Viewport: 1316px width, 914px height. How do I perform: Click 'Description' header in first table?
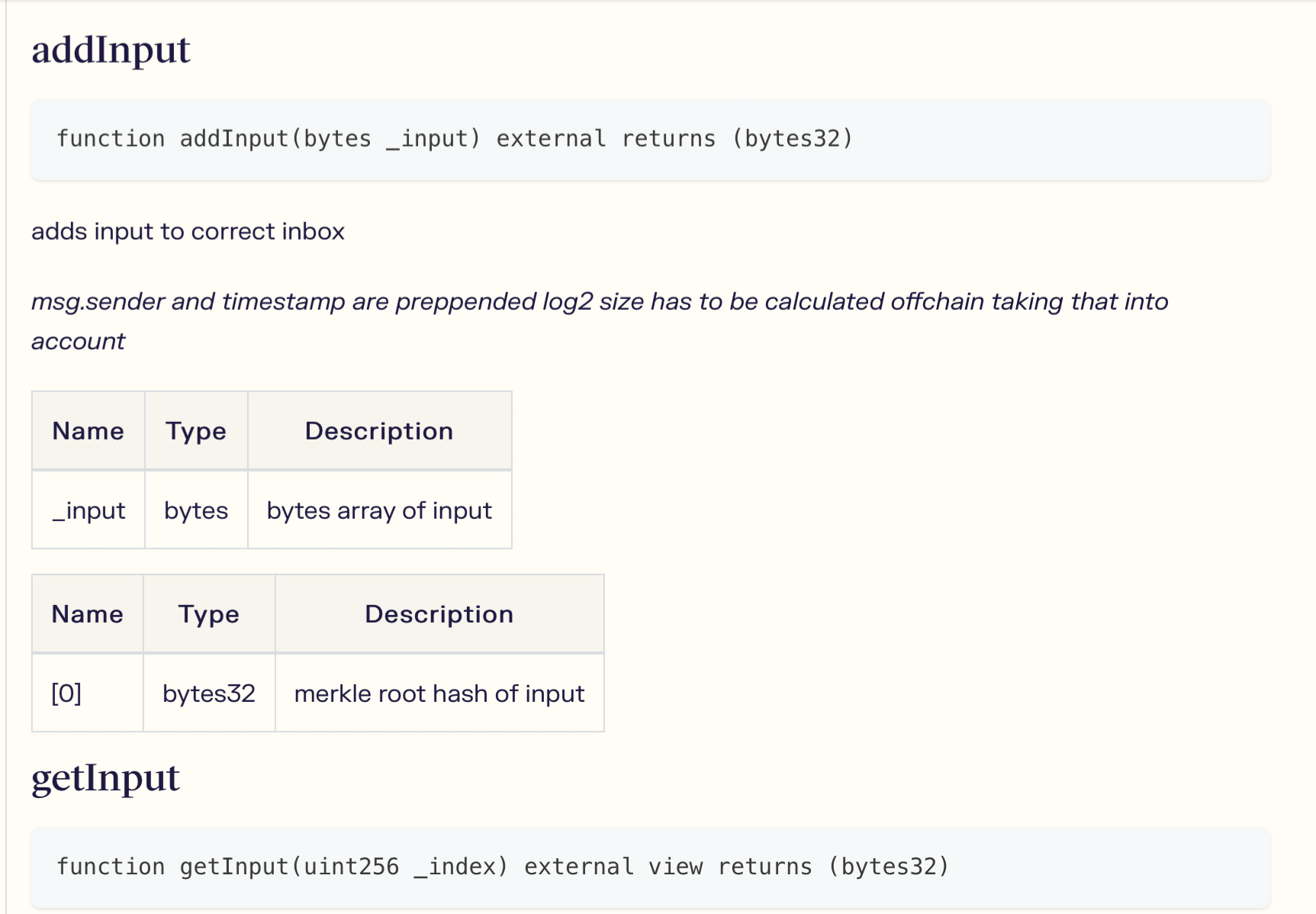(379, 431)
